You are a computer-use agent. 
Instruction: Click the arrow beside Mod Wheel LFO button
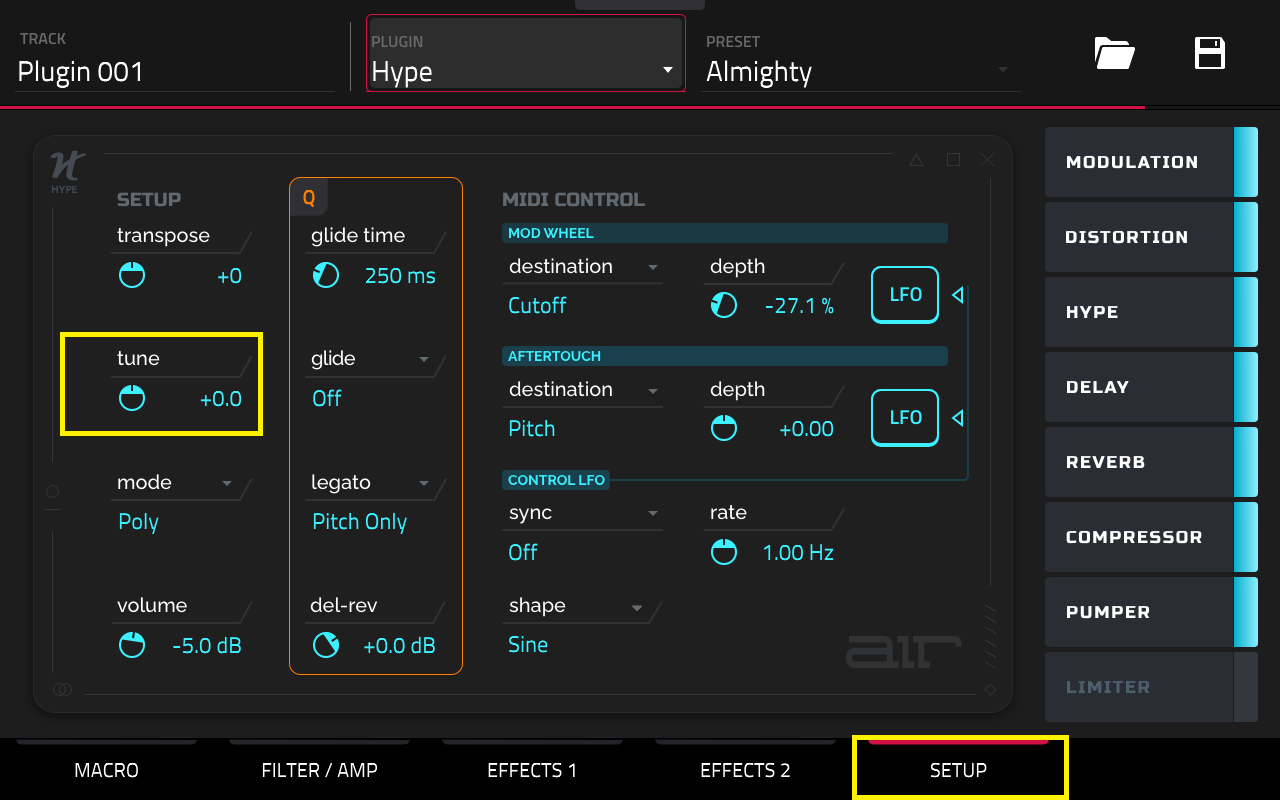[x=957, y=295]
